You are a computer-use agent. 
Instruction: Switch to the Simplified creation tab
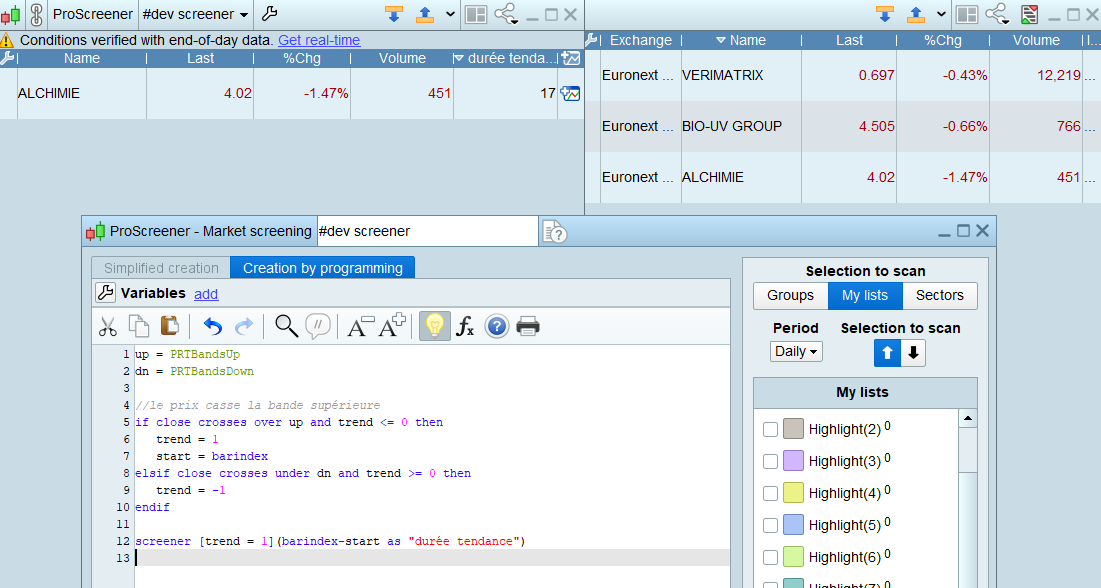coord(161,268)
